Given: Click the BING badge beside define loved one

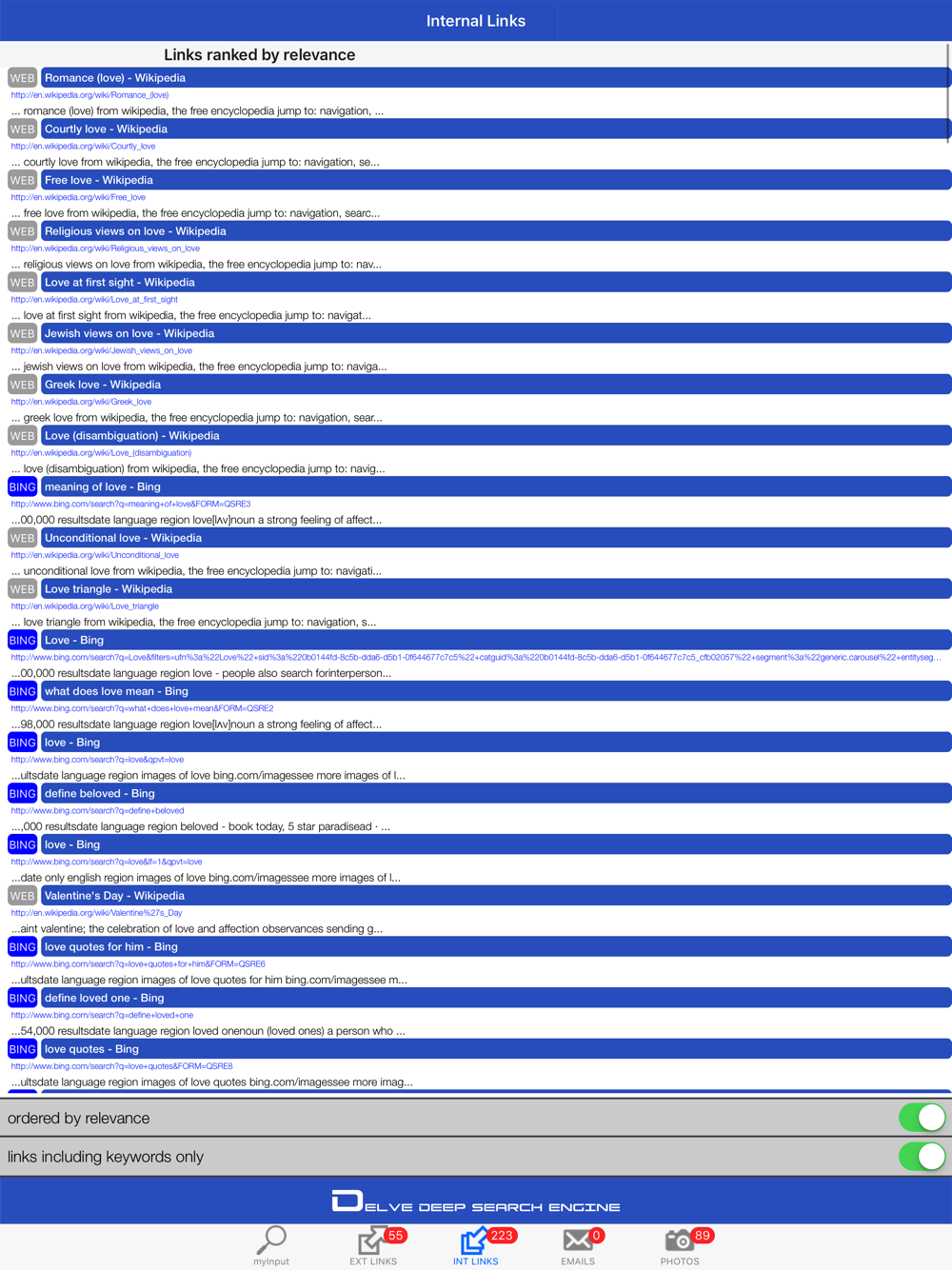Looking at the screenshot, I should point(22,998).
